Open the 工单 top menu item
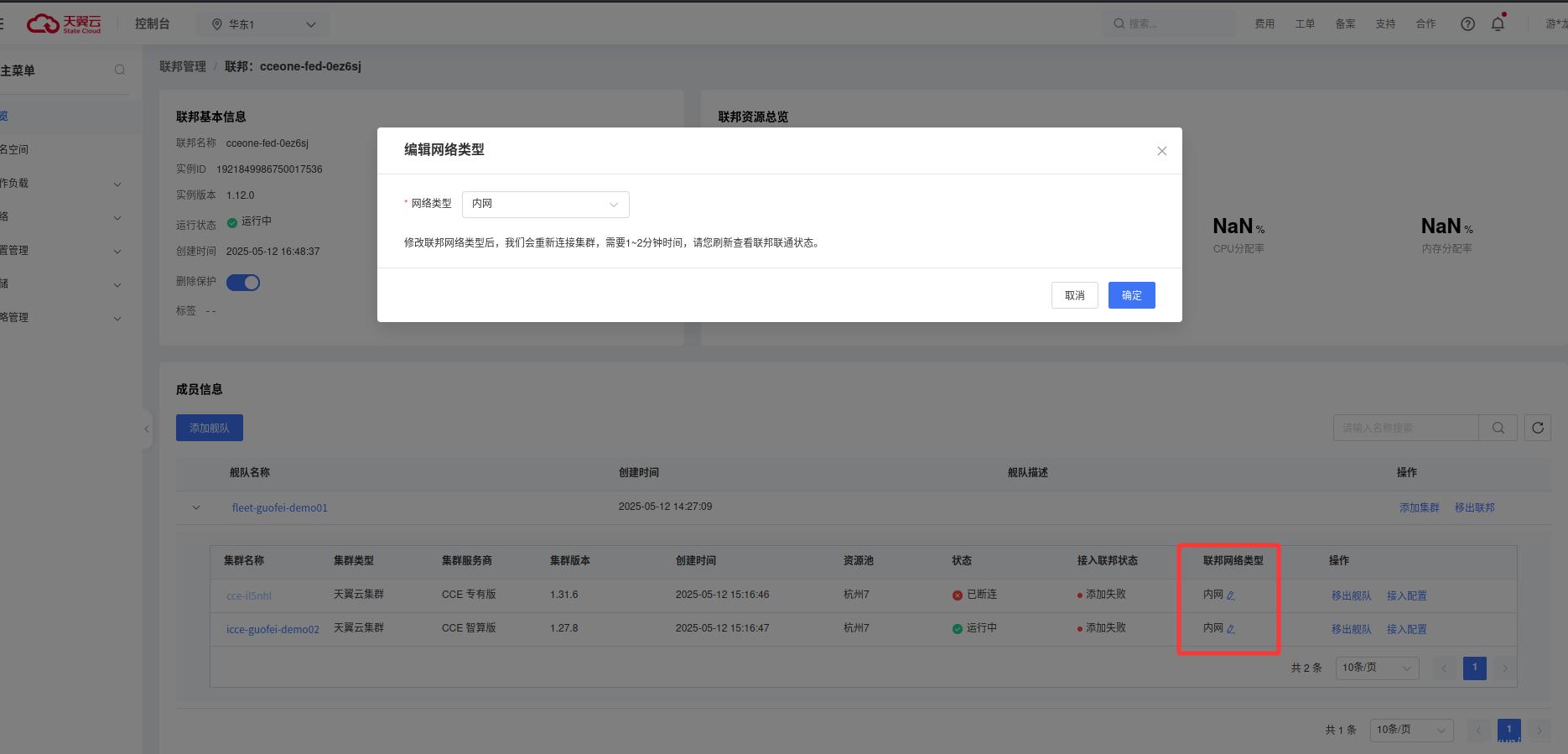 tap(1305, 24)
